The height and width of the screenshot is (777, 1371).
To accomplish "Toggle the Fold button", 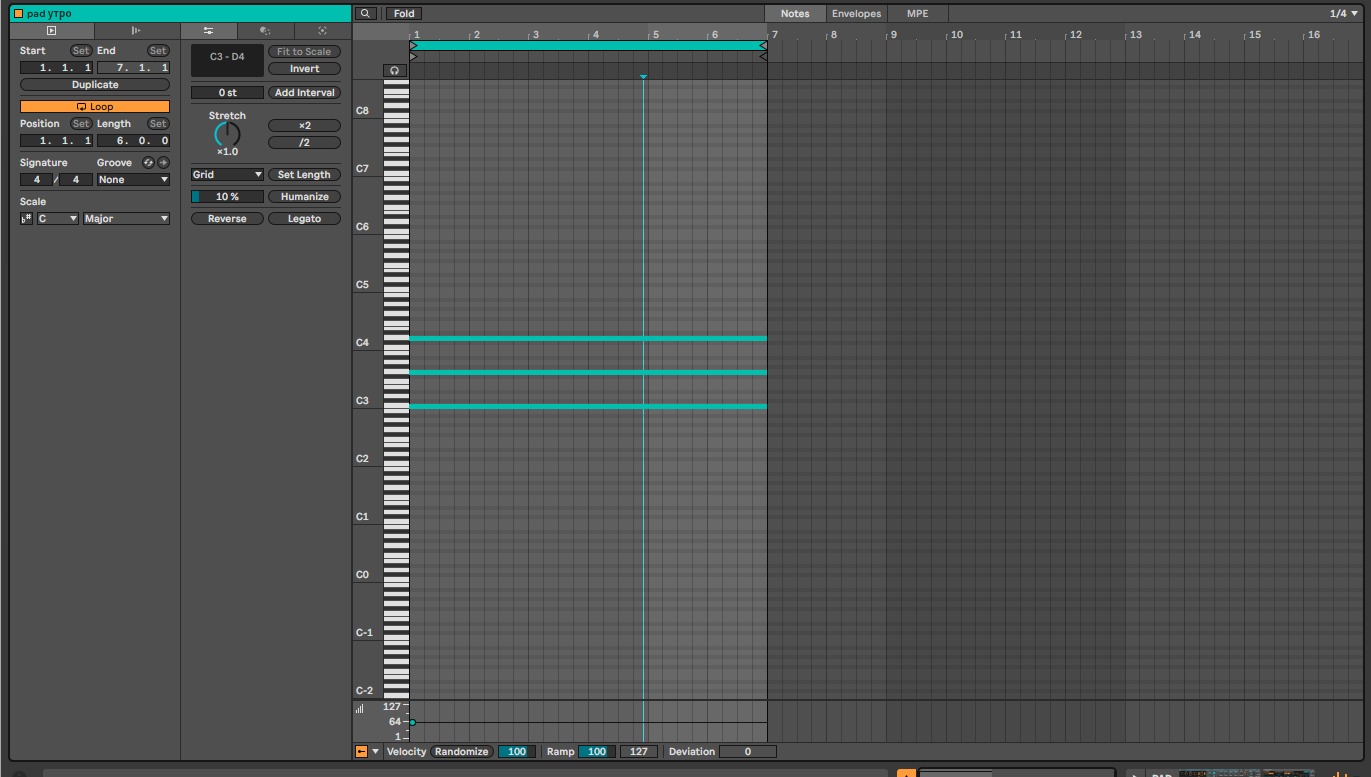I will pyautogui.click(x=404, y=14).
